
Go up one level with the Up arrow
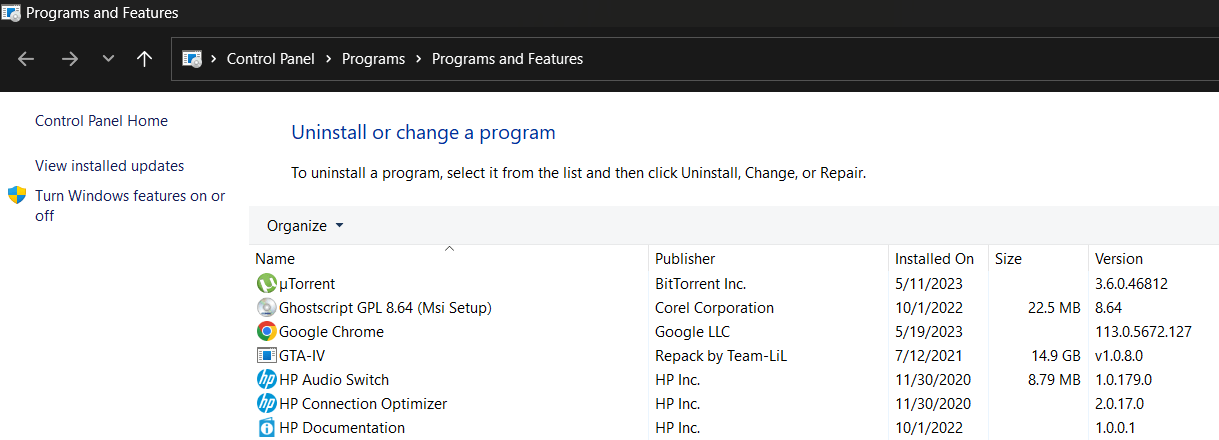144,59
